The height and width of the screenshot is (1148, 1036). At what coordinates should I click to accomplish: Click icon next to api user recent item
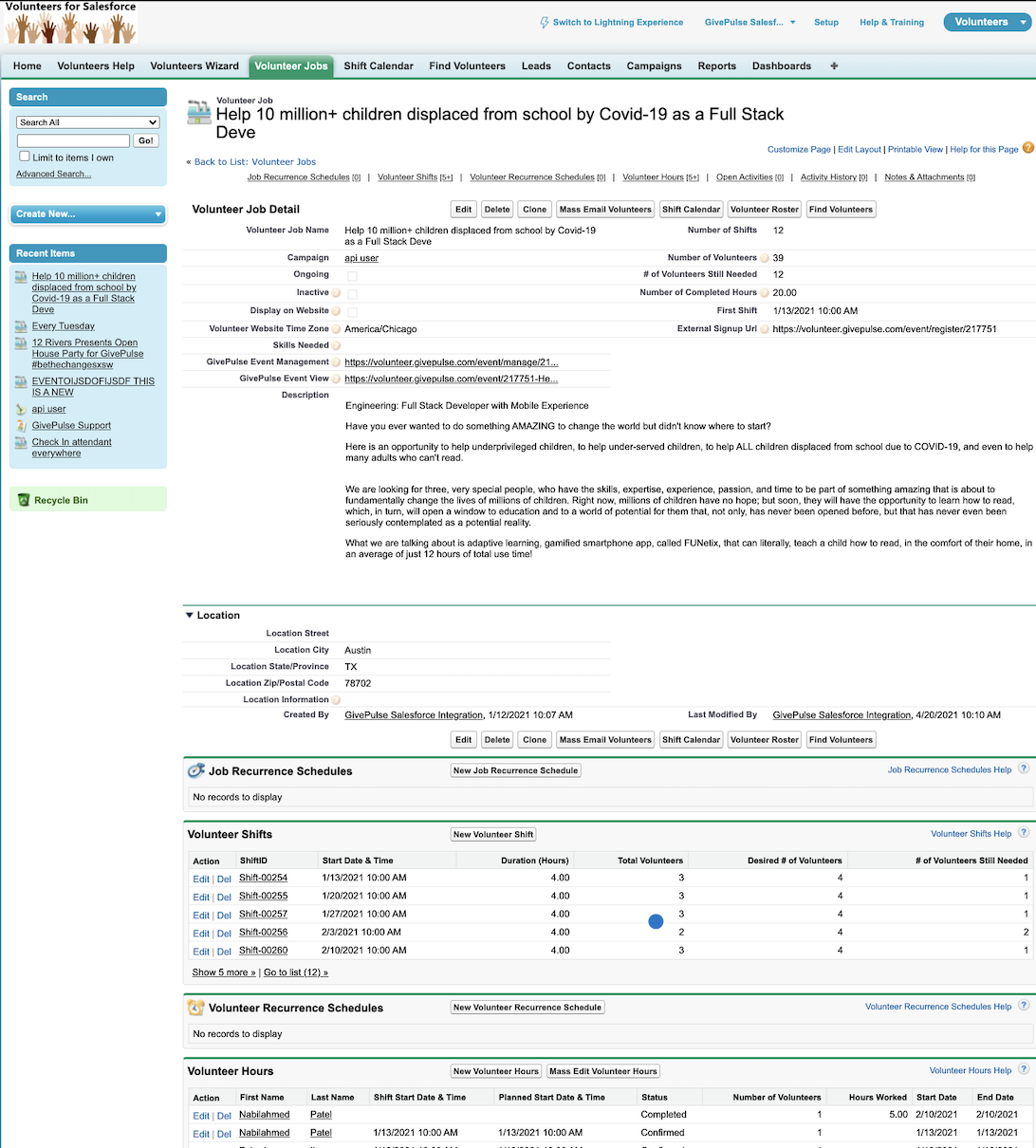tap(22, 409)
